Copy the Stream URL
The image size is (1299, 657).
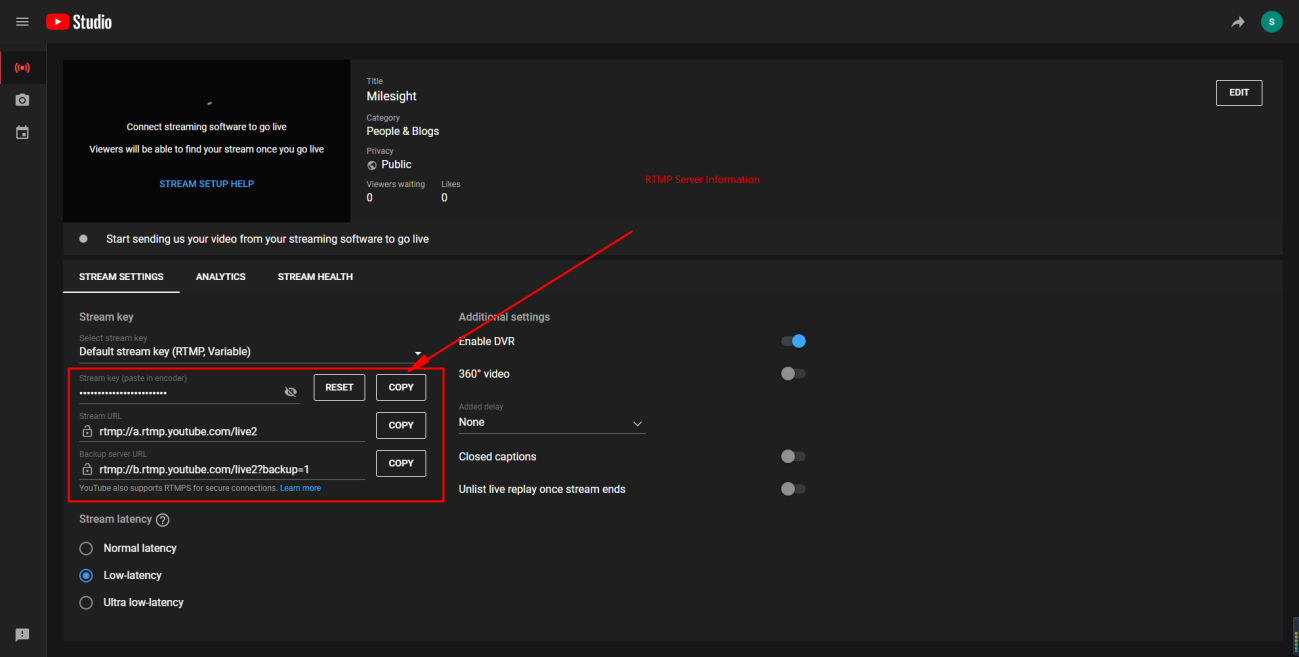pos(401,425)
